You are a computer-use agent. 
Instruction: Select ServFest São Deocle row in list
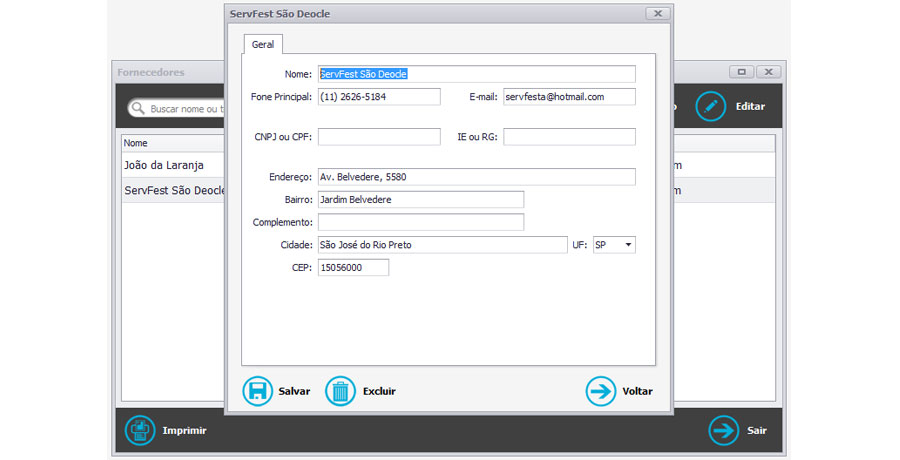tap(173, 191)
